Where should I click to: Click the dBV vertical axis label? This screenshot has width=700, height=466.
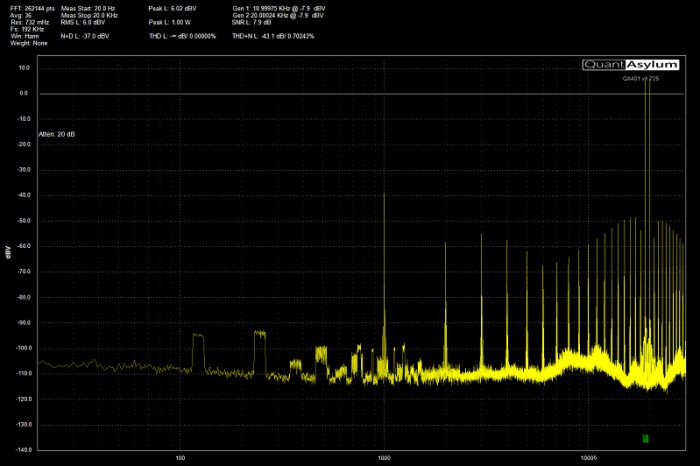pyautogui.click(x=8, y=252)
